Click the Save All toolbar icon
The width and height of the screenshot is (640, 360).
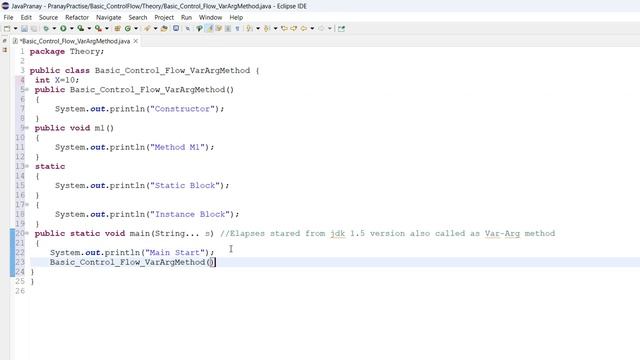(33, 29)
